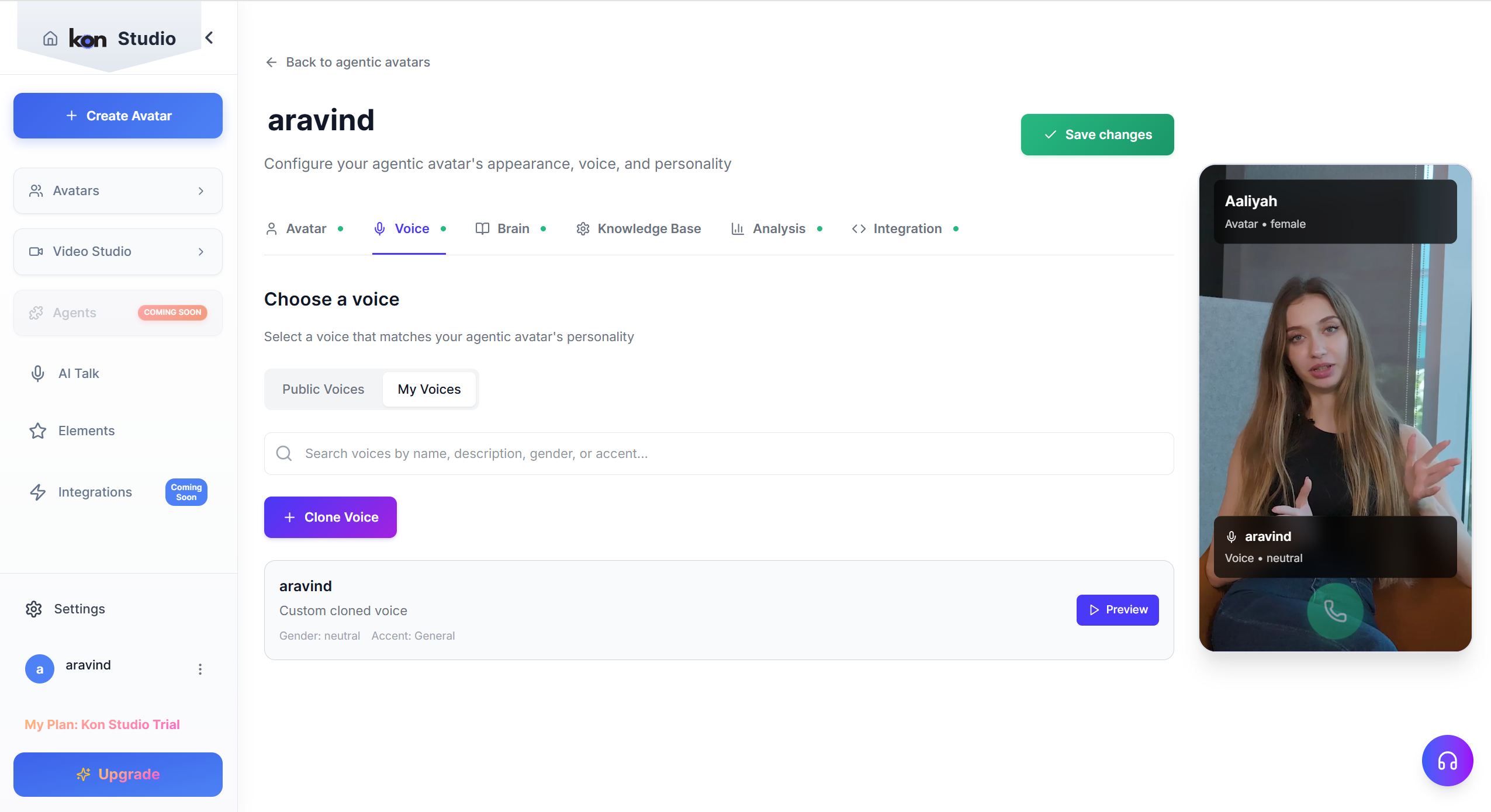Go back to agentic avatars
The height and width of the screenshot is (812, 1491).
pos(347,62)
